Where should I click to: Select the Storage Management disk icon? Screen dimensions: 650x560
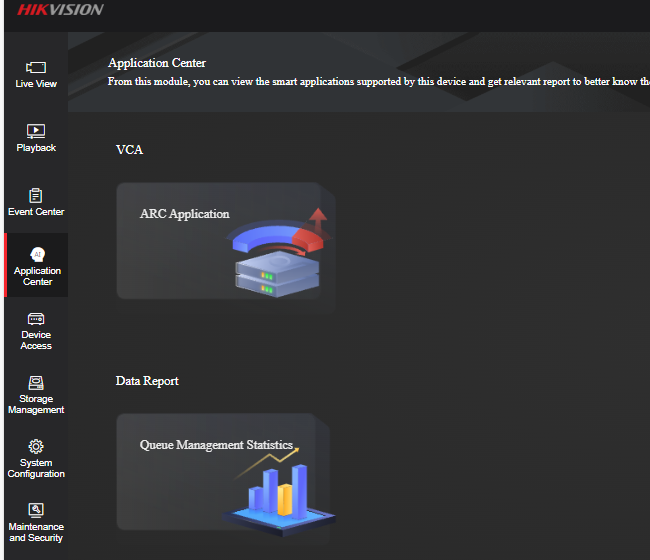[36, 382]
